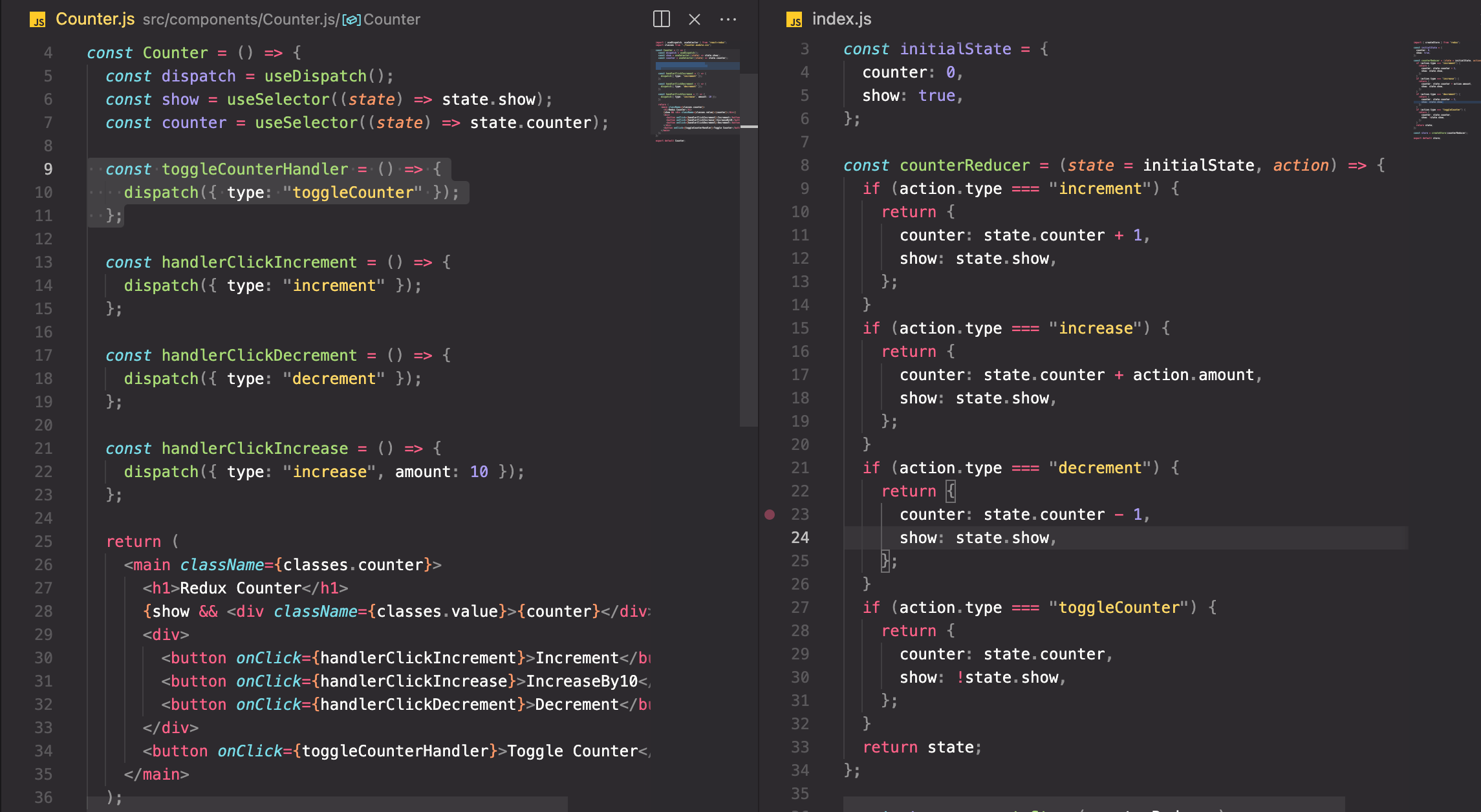Click Toggle Counter button text on line 34
The height and width of the screenshot is (812, 1481).
(573, 751)
